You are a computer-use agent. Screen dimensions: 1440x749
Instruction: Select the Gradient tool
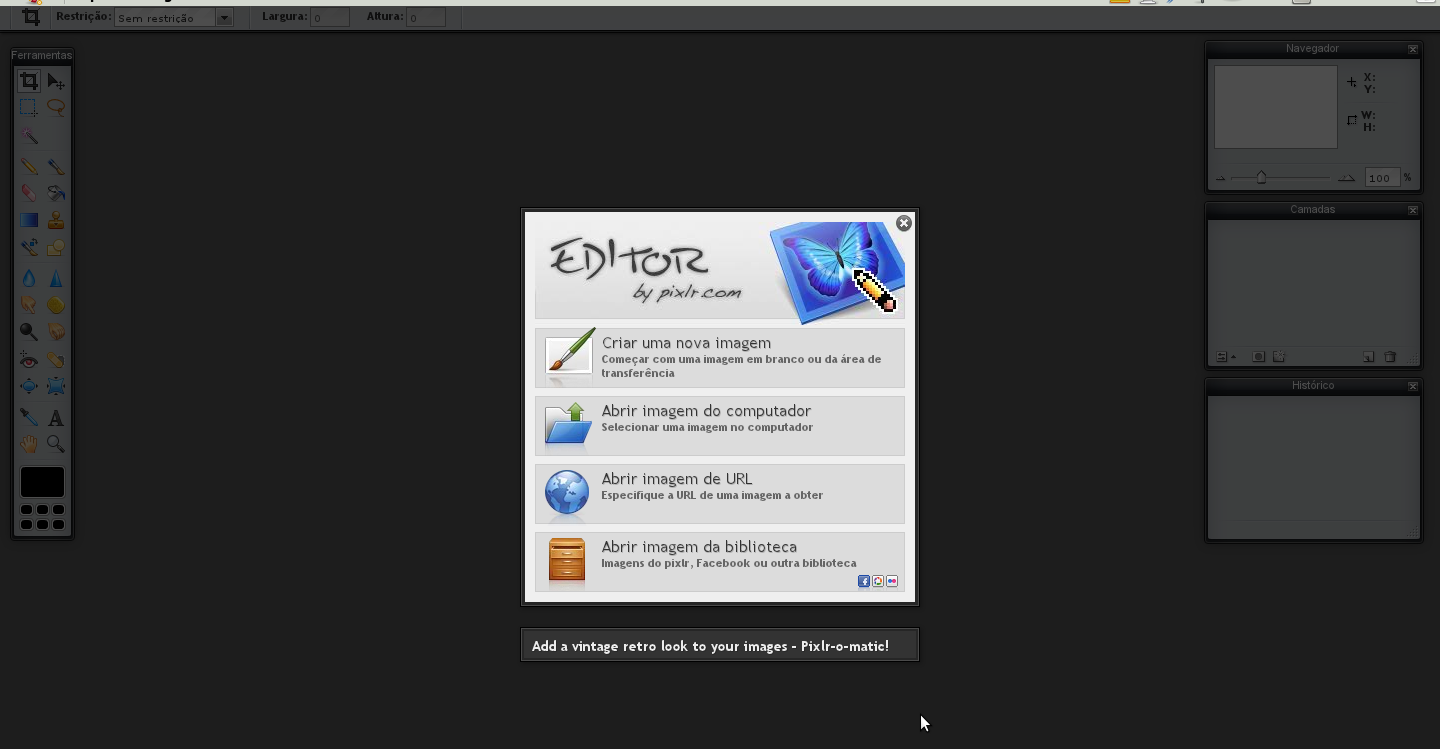tap(29, 220)
